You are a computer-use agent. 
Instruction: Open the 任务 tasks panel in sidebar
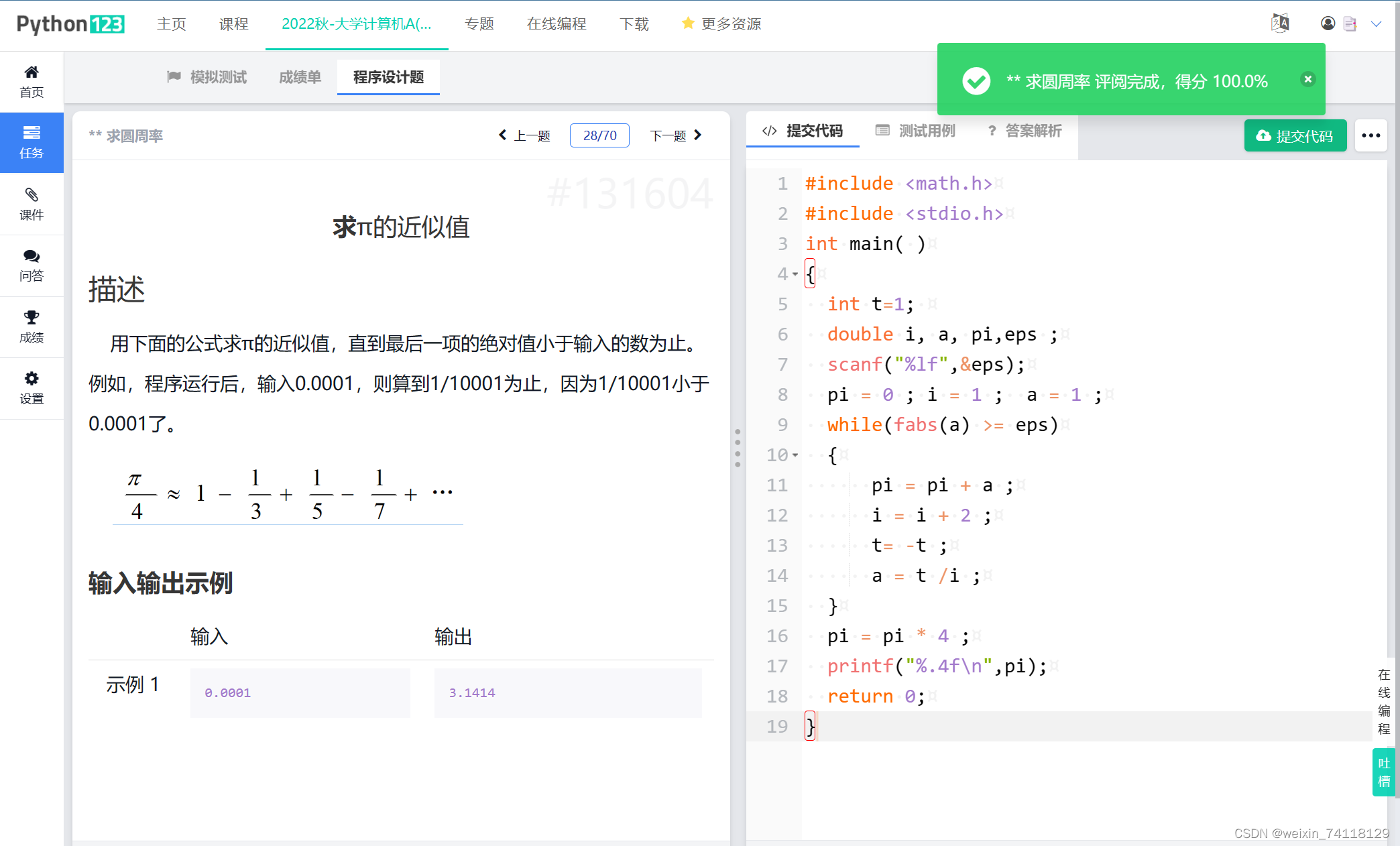click(x=31, y=143)
